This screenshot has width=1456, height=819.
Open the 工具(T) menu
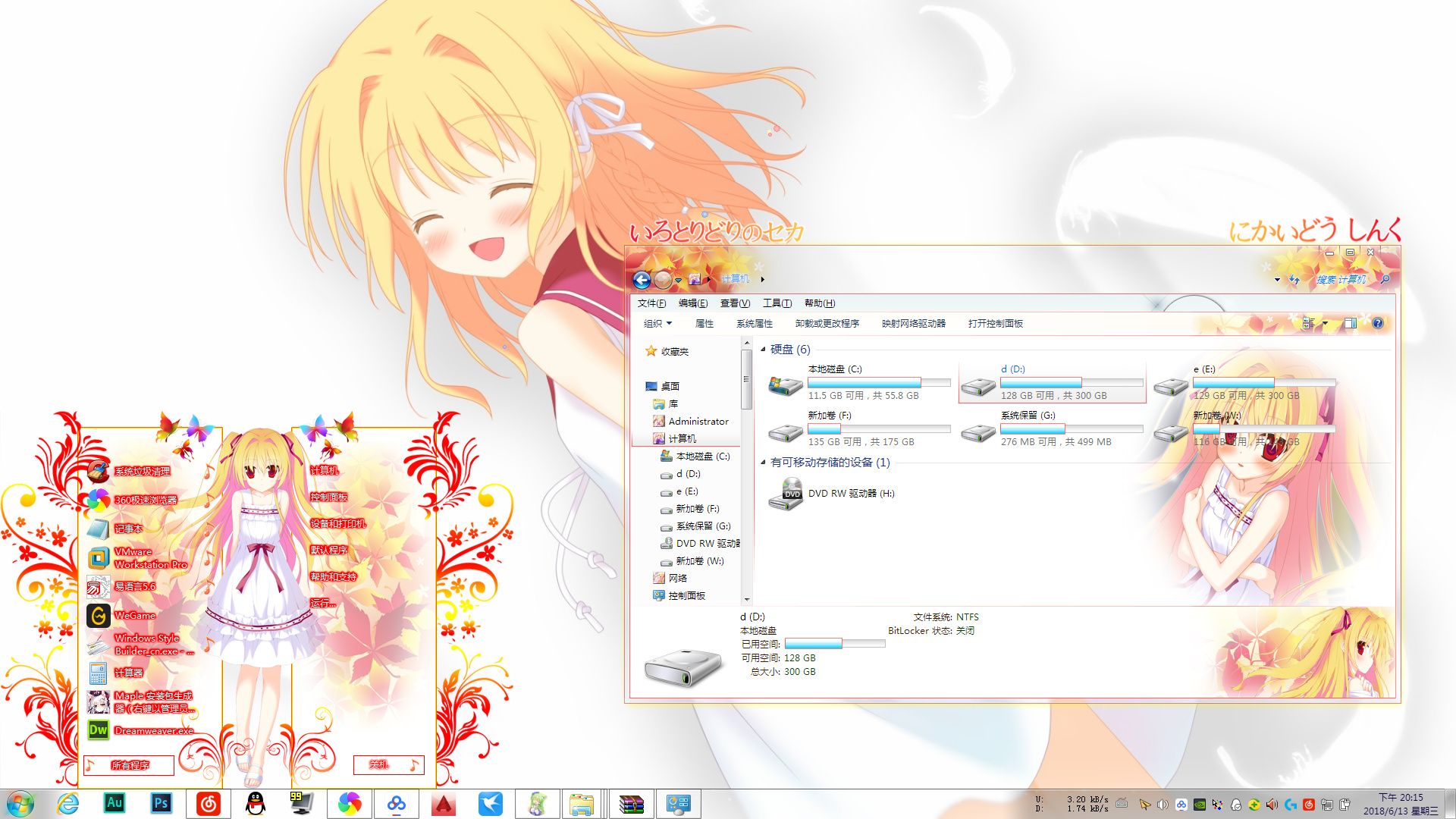point(777,303)
